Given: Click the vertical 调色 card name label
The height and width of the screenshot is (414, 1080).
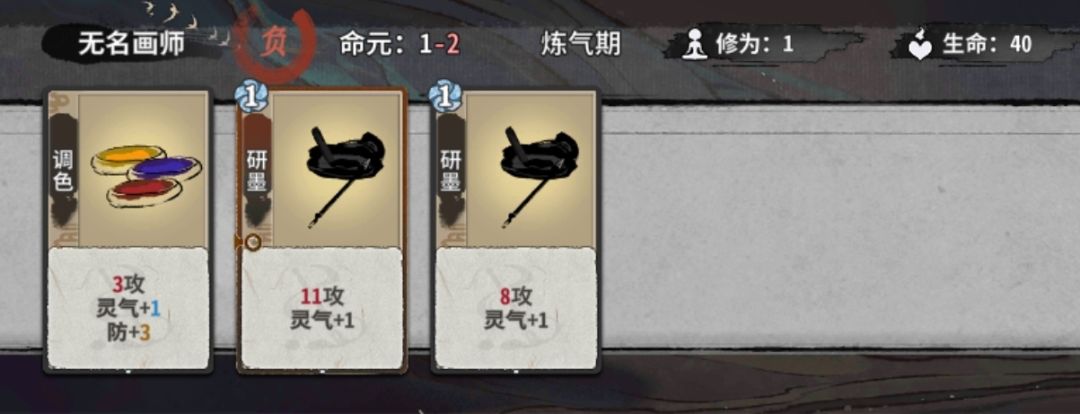Looking at the screenshot, I should tap(63, 171).
